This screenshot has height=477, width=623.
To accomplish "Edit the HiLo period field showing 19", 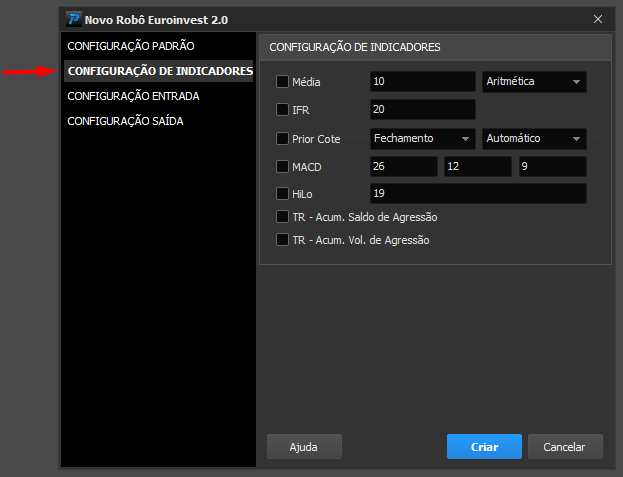I will [478, 193].
